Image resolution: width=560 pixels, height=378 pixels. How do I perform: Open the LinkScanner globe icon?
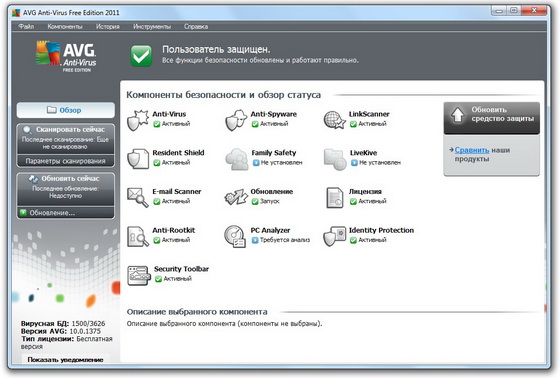coord(334,120)
